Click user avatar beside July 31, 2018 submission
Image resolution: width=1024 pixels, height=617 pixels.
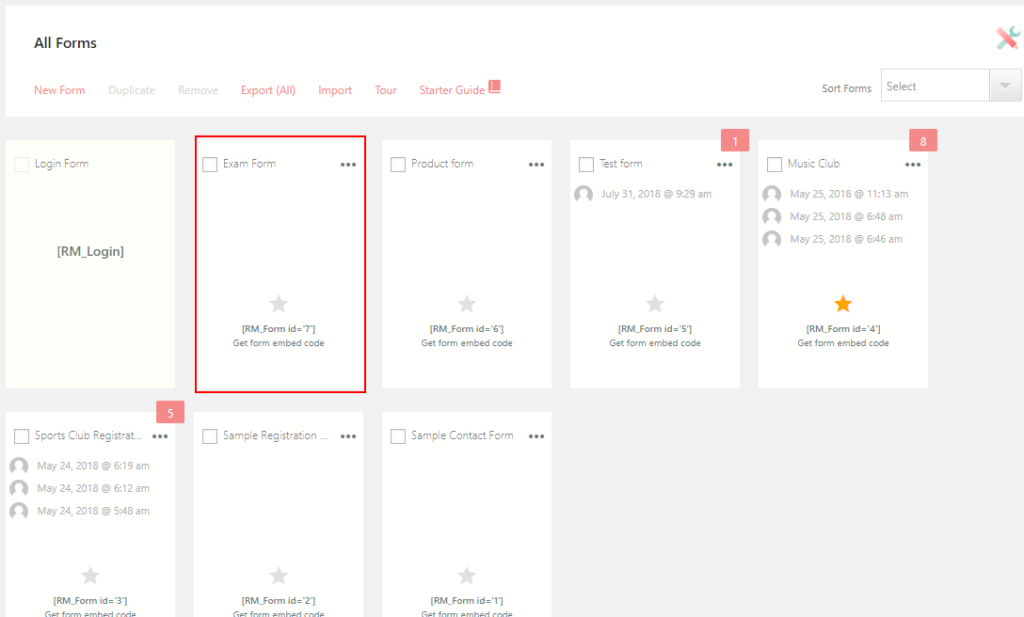(584, 194)
